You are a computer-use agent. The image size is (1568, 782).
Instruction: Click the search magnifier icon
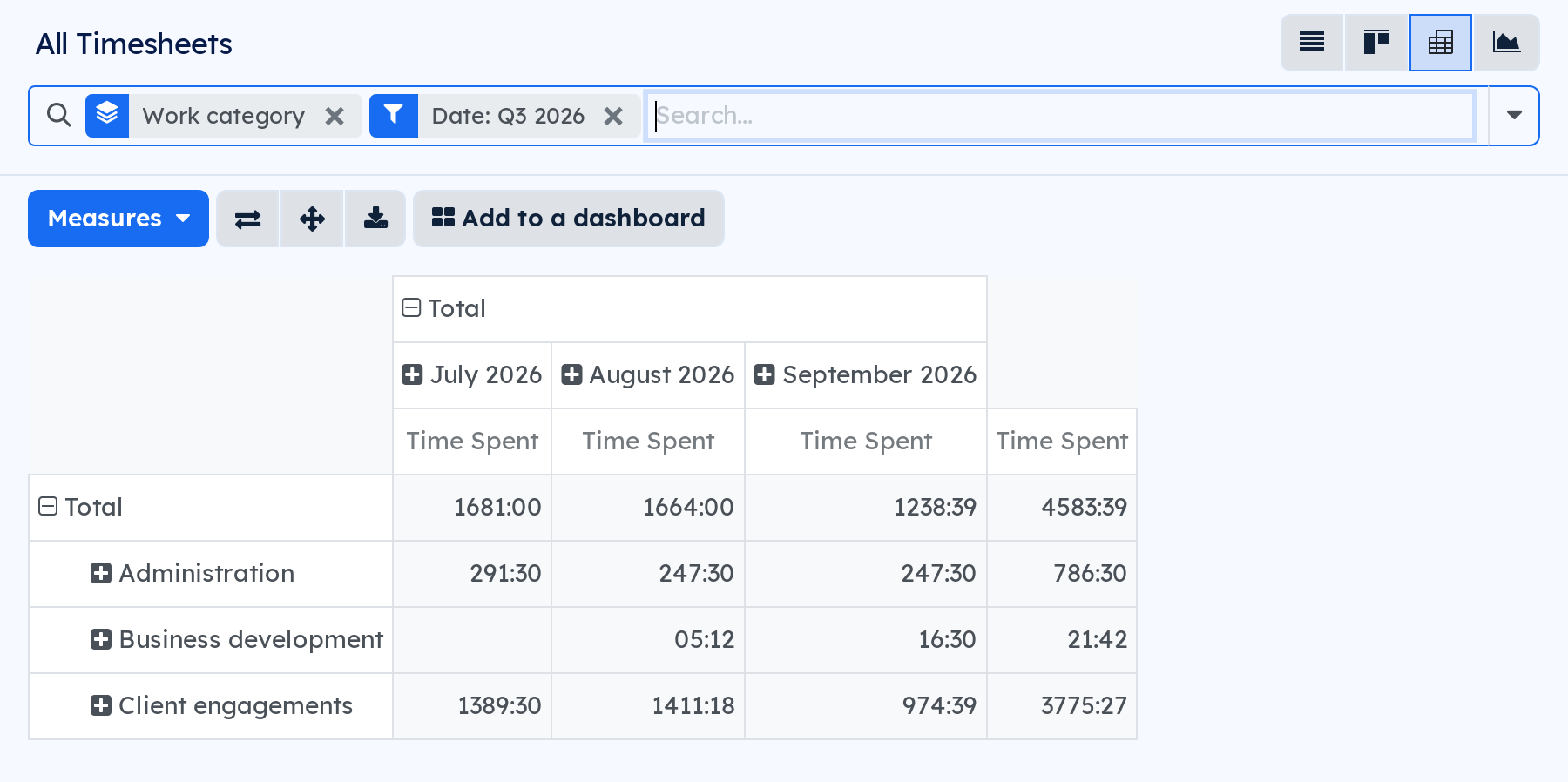click(58, 115)
